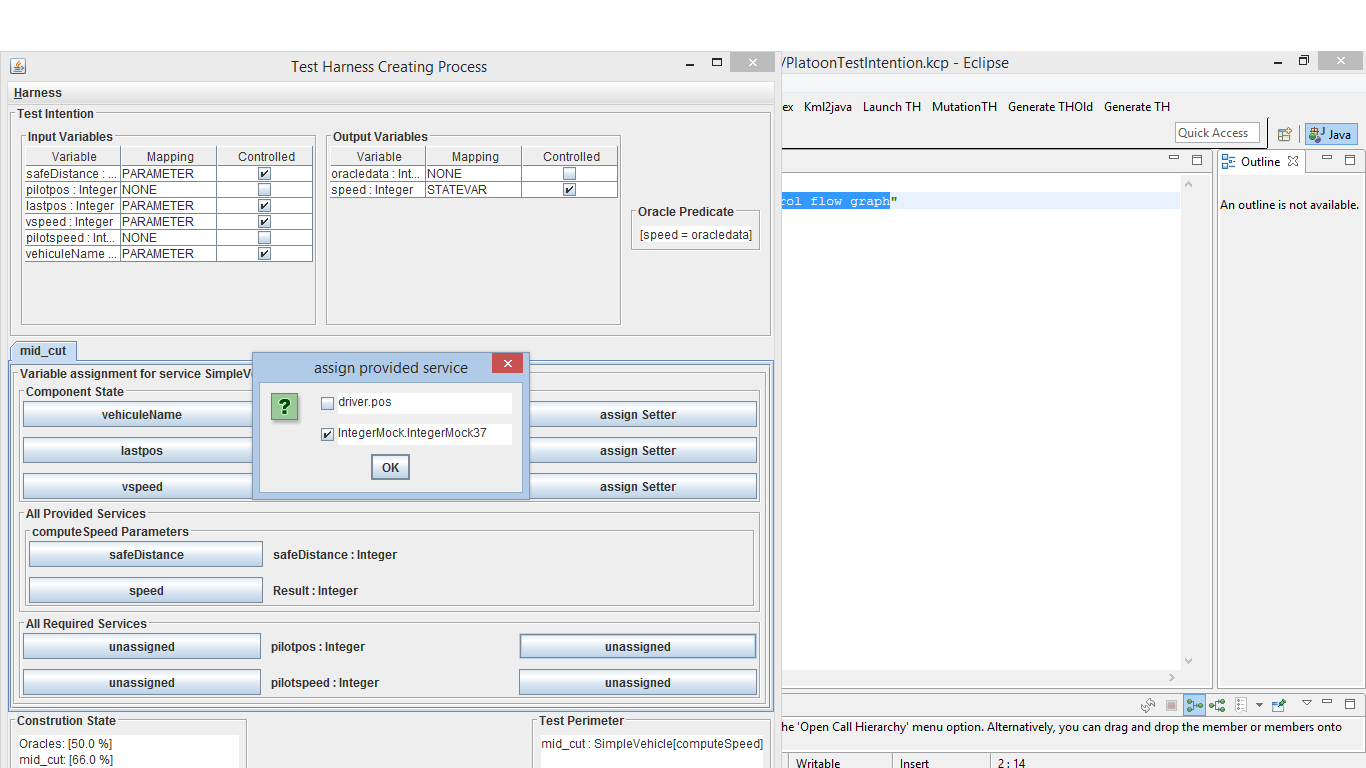Viewport: 1366px width, 768px height.
Task: Switch to the Java perspective
Action: [x=1331, y=134]
